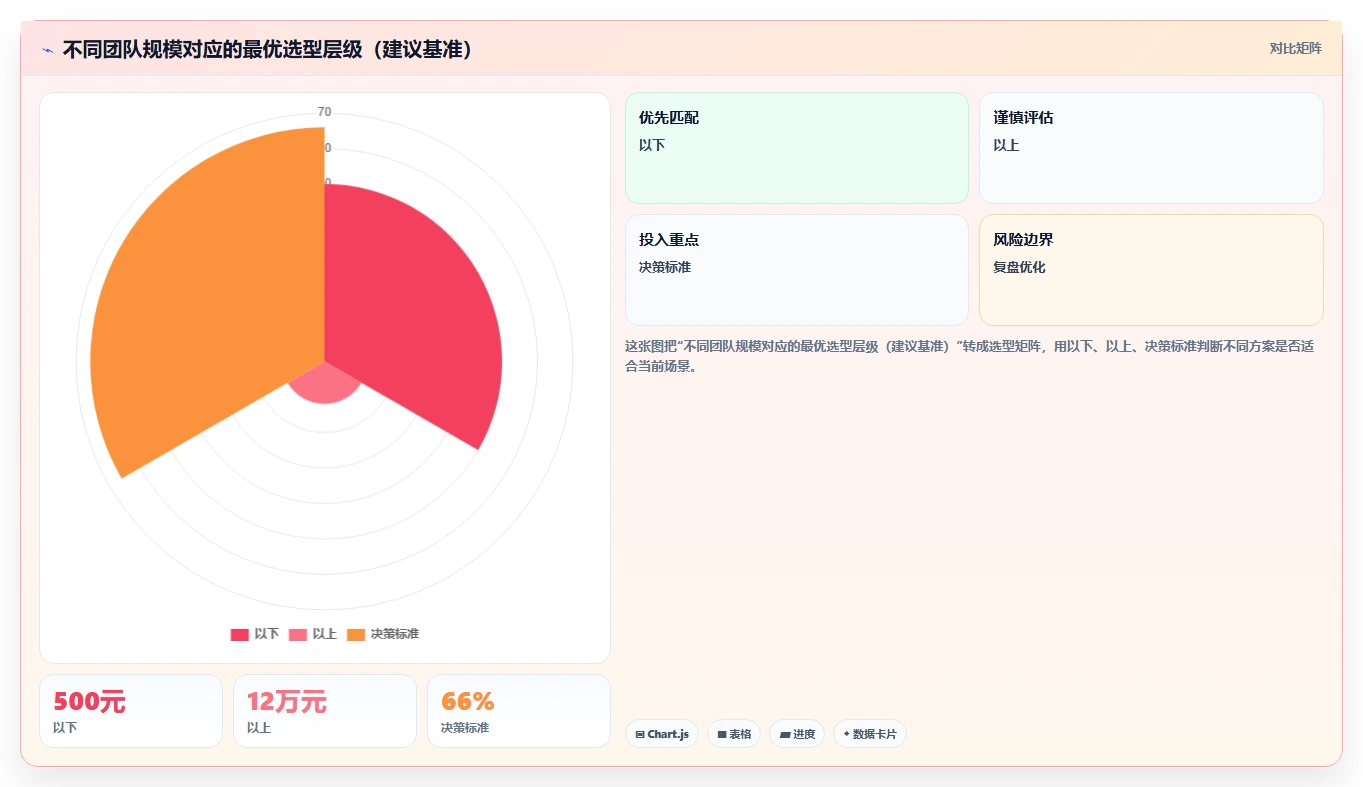Screen dimensions: 1363x787
Task: Select the 投入重点 matrix card
Action: tap(797, 270)
